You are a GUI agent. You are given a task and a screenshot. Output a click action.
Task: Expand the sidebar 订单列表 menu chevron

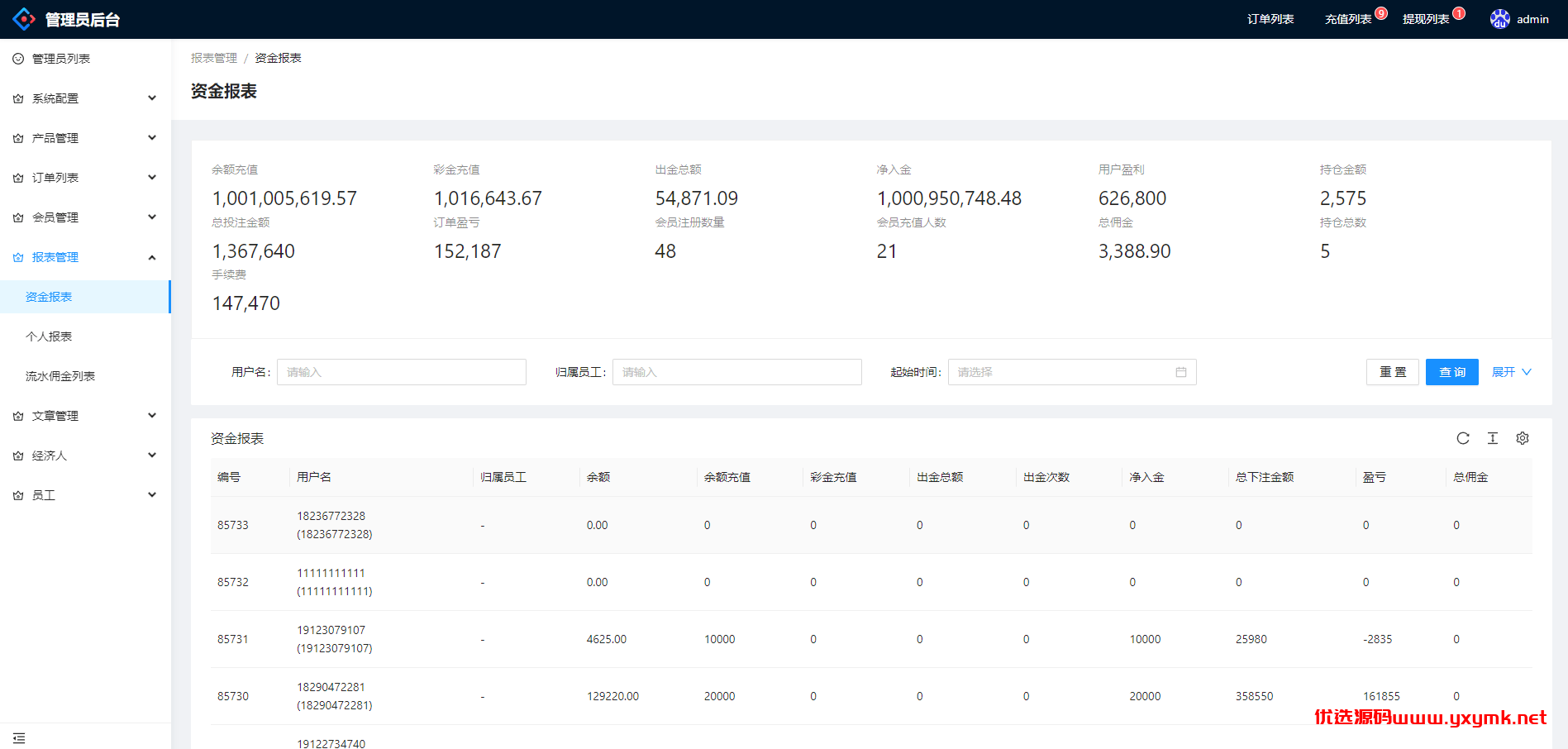click(x=152, y=178)
